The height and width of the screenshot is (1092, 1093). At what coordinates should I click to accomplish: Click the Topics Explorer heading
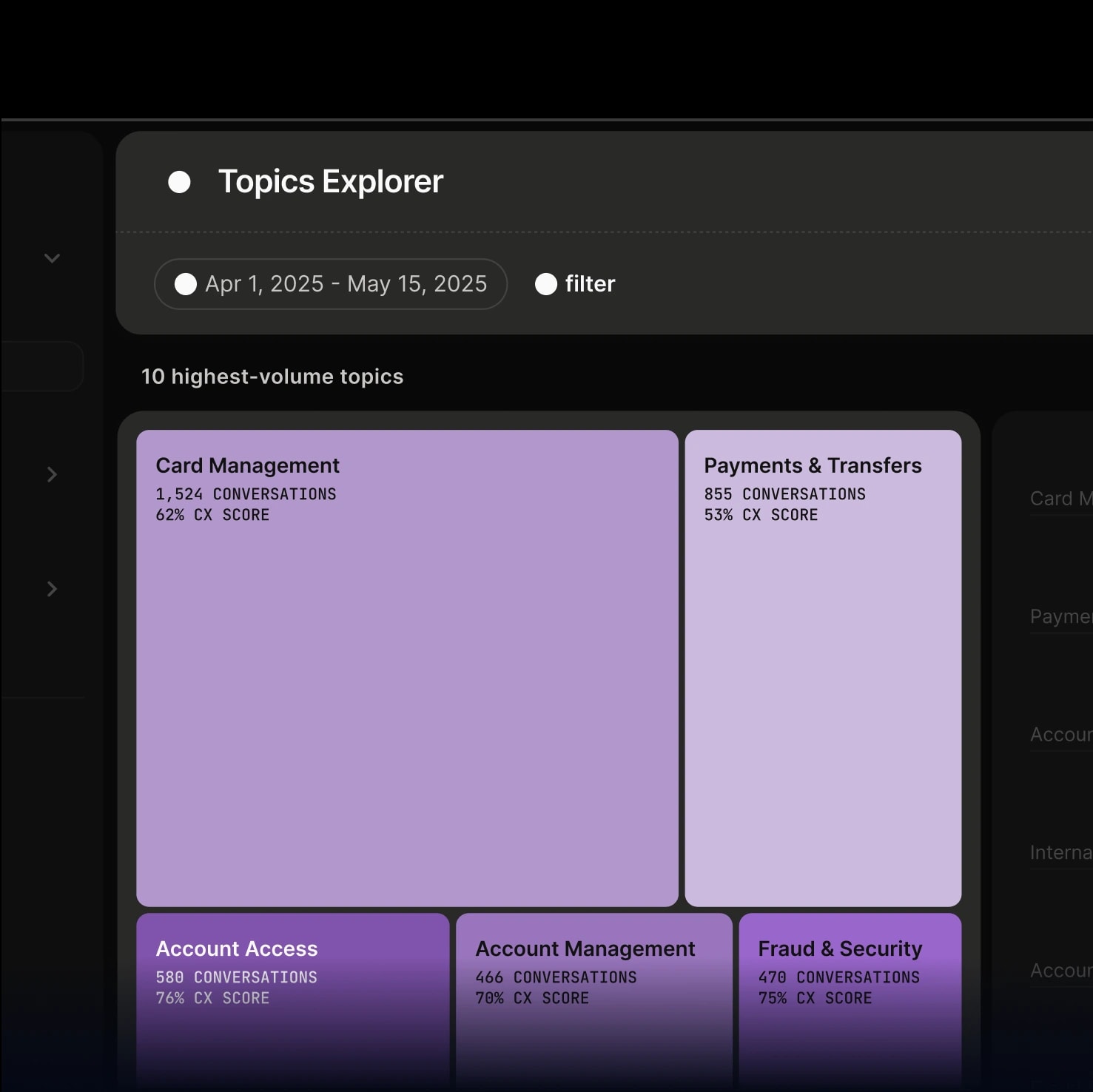point(331,182)
